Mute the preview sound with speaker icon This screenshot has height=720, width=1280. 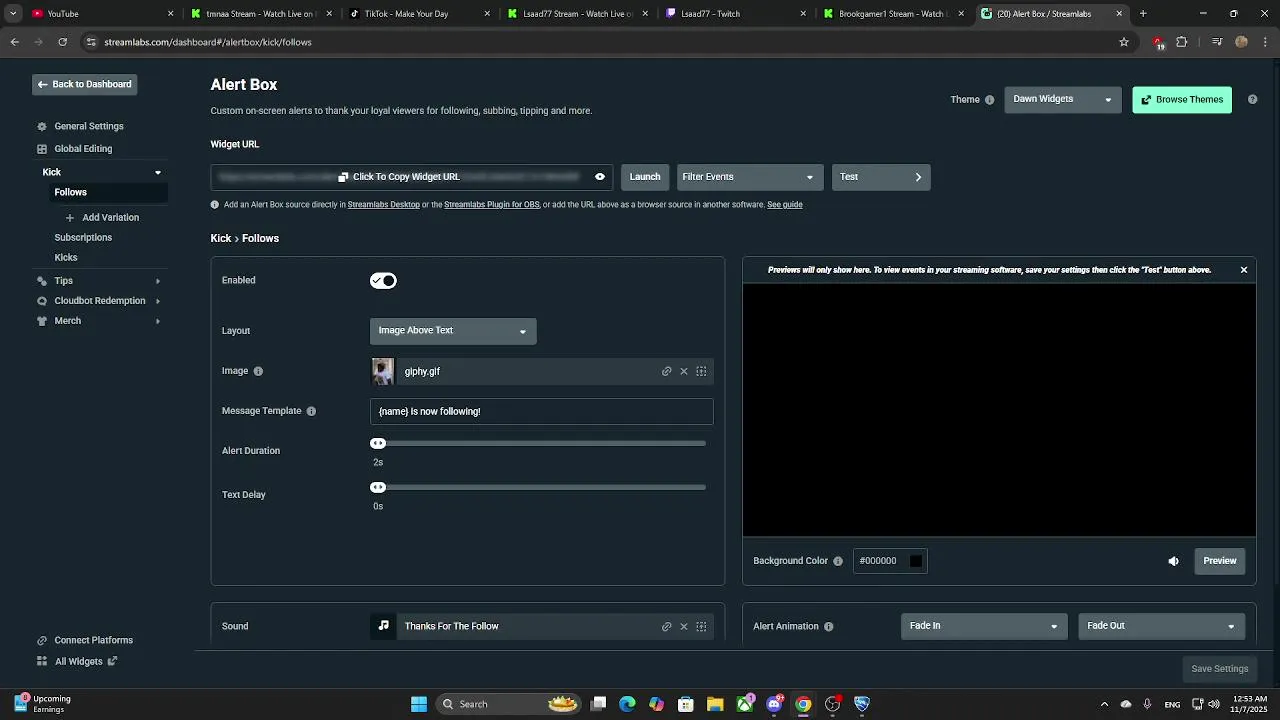[x=1174, y=561]
